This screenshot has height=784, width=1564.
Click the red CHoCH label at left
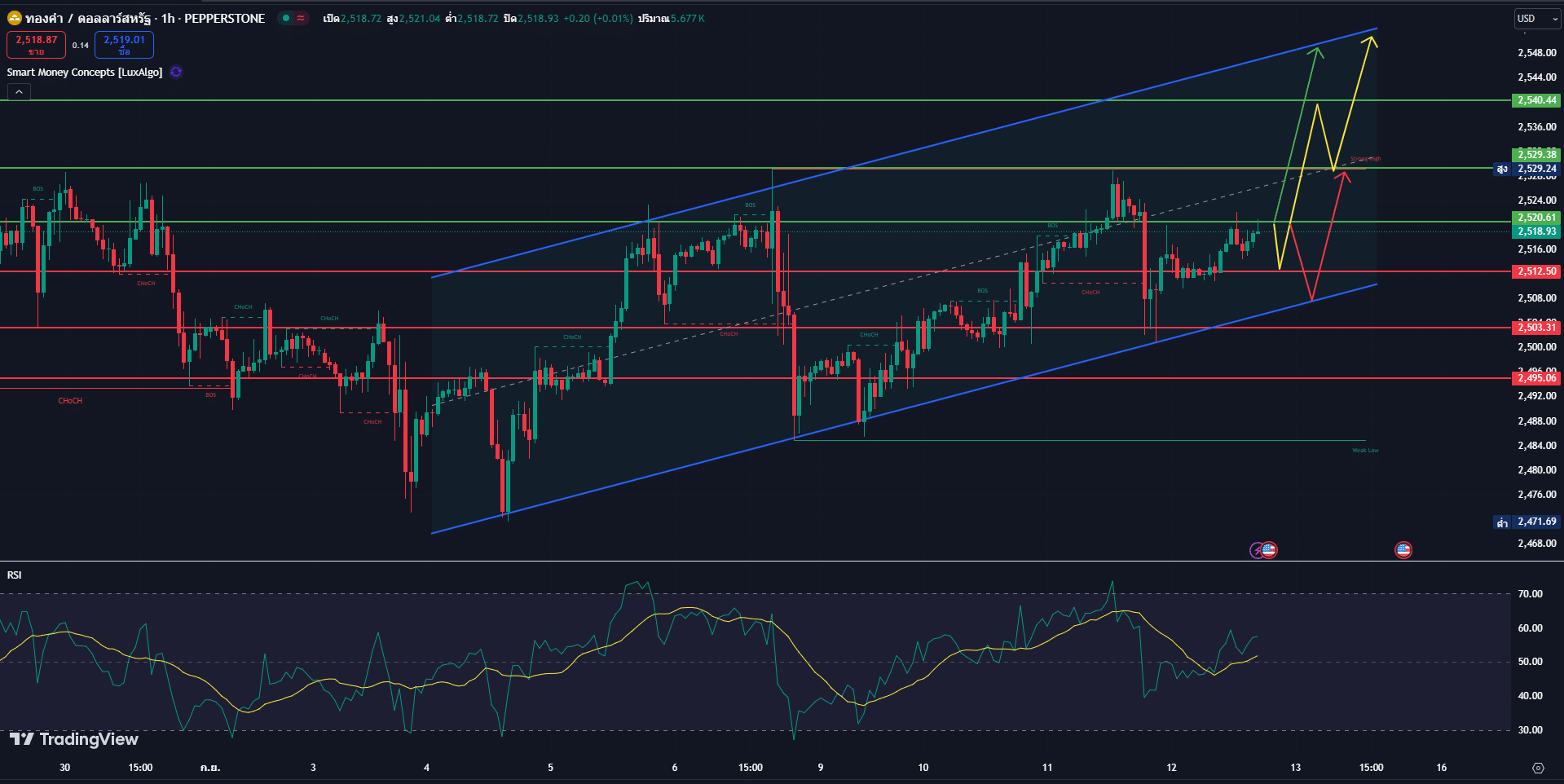point(70,401)
